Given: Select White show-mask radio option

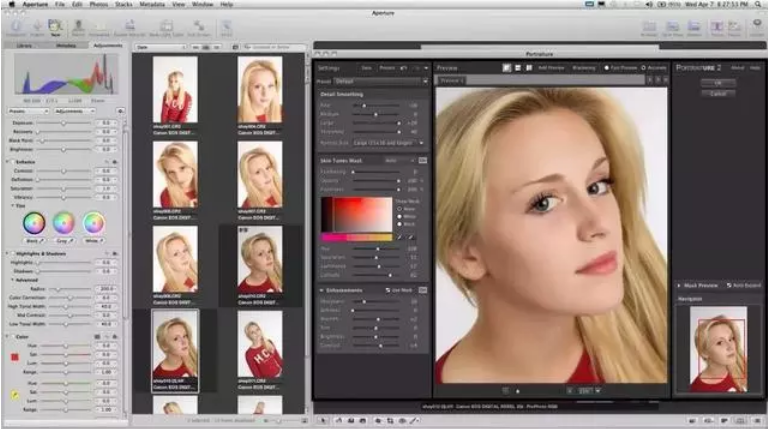Looking at the screenshot, I should coord(400,216).
